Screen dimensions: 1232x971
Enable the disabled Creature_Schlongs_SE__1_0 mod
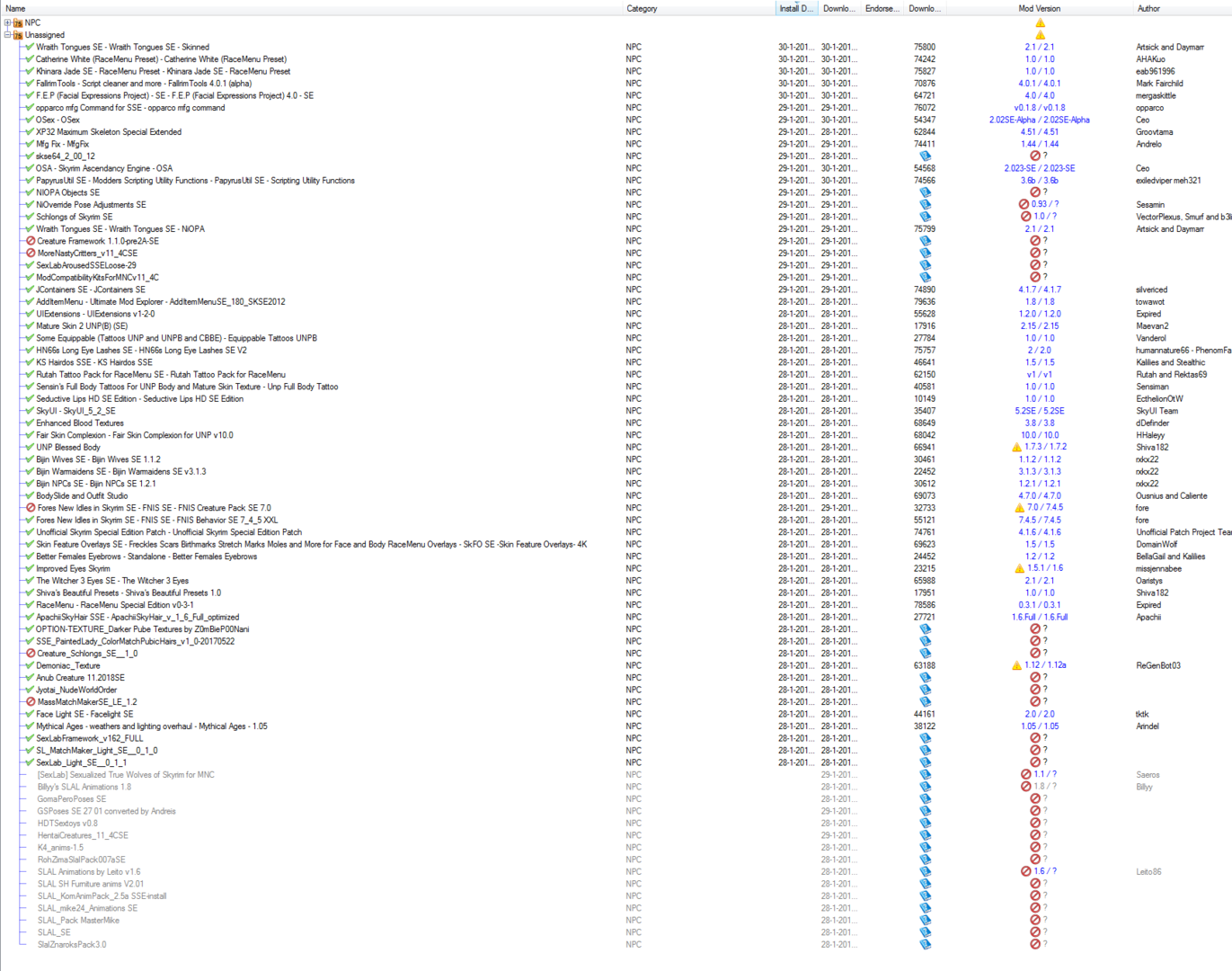(31, 654)
